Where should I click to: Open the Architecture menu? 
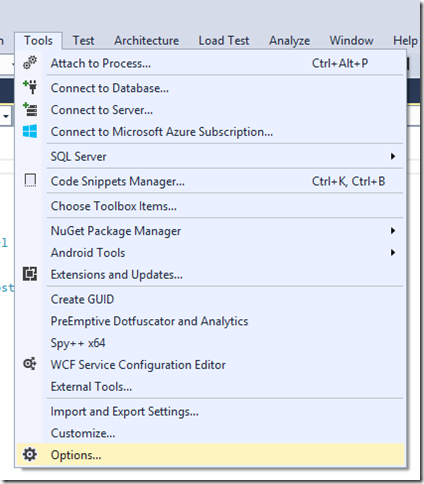[147, 41]
